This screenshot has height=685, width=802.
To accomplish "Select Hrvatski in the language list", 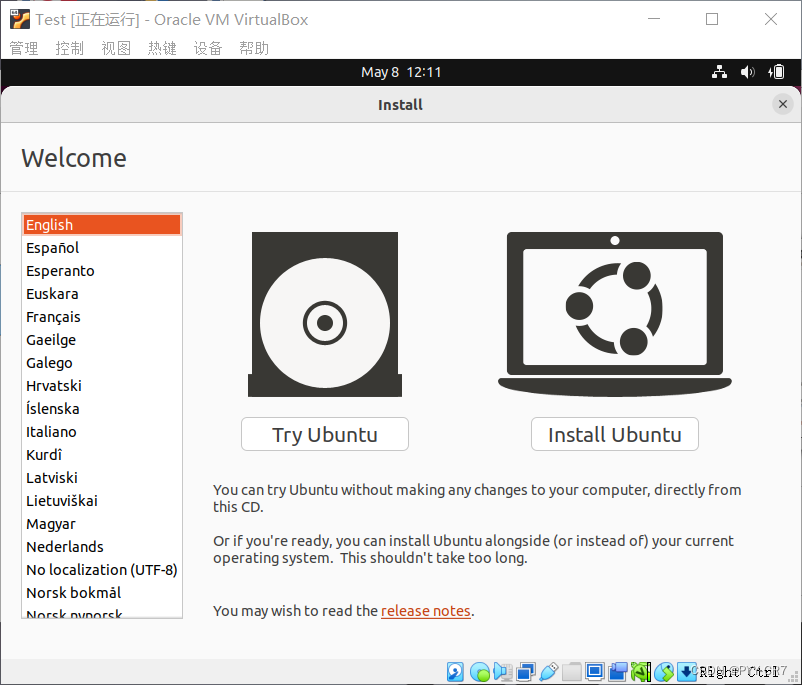I will pyautogui.click(x=102, y=386).
